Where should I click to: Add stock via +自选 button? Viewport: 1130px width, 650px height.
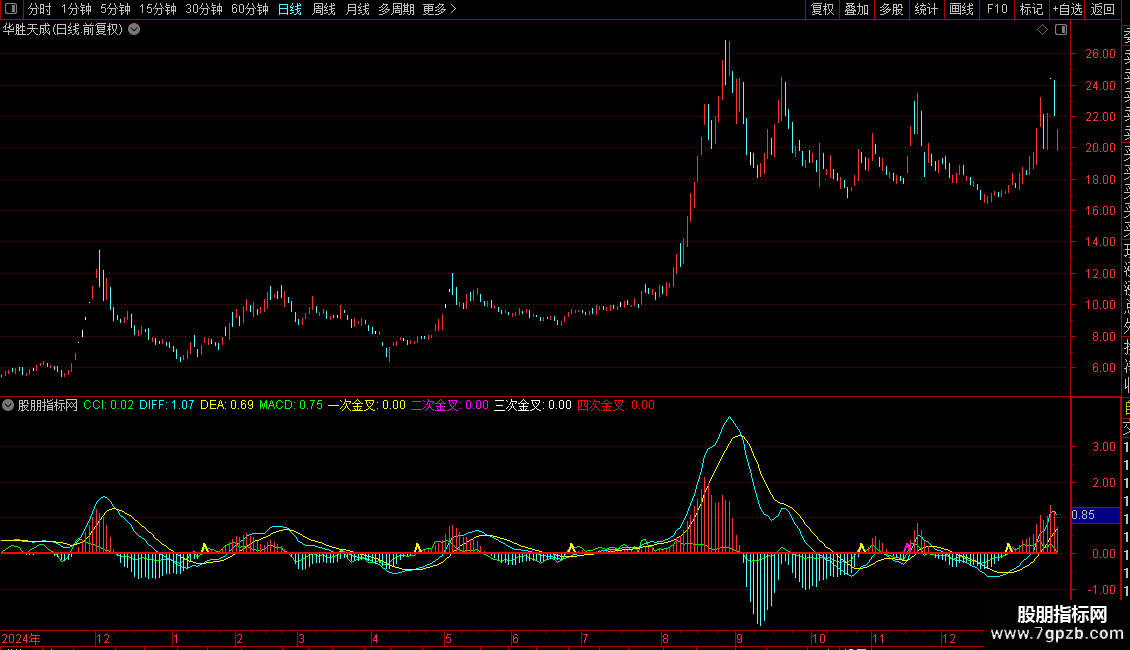(x=1067, y=9)
